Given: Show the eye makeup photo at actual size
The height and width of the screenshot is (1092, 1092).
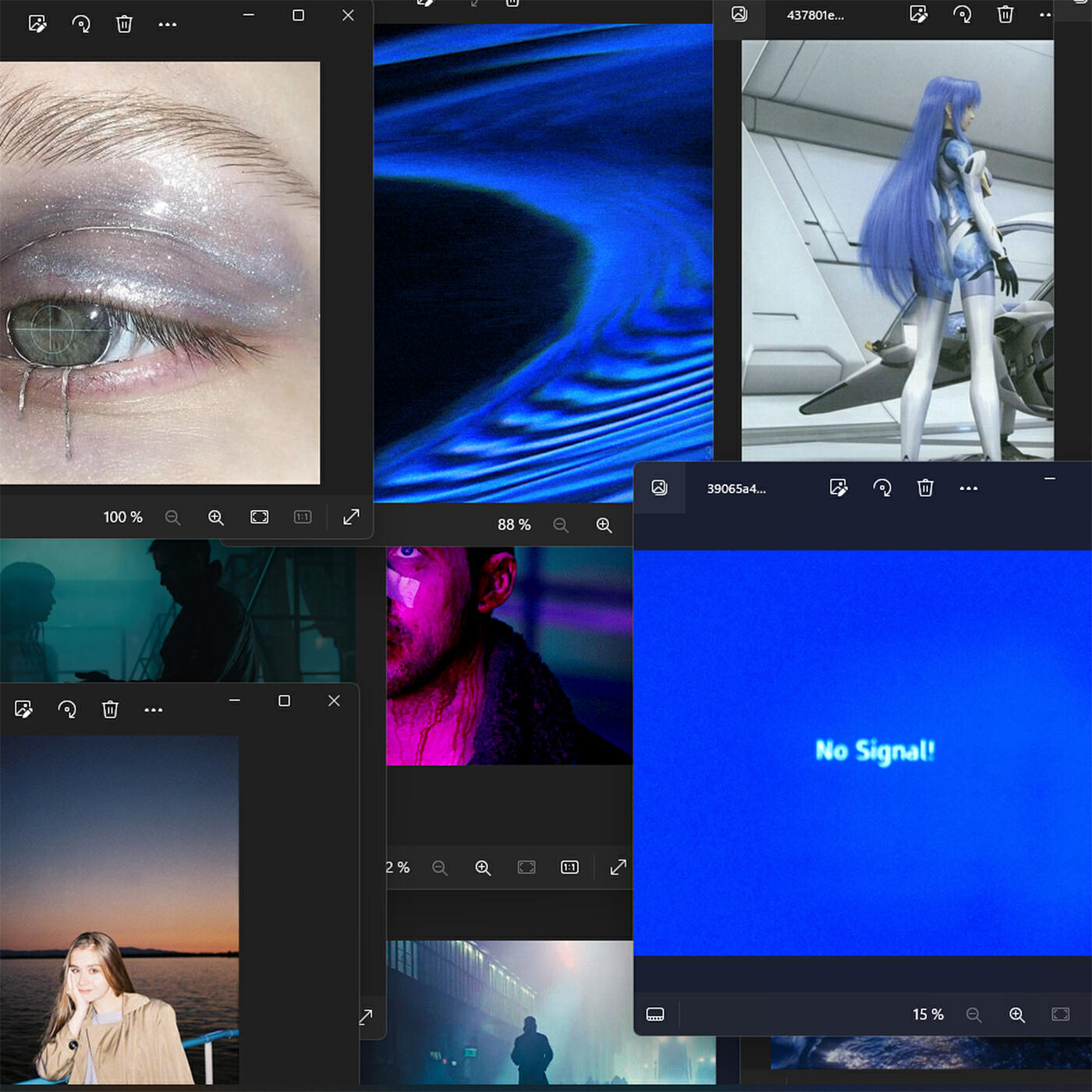Looking at the screenshot, I should (303, 517).
